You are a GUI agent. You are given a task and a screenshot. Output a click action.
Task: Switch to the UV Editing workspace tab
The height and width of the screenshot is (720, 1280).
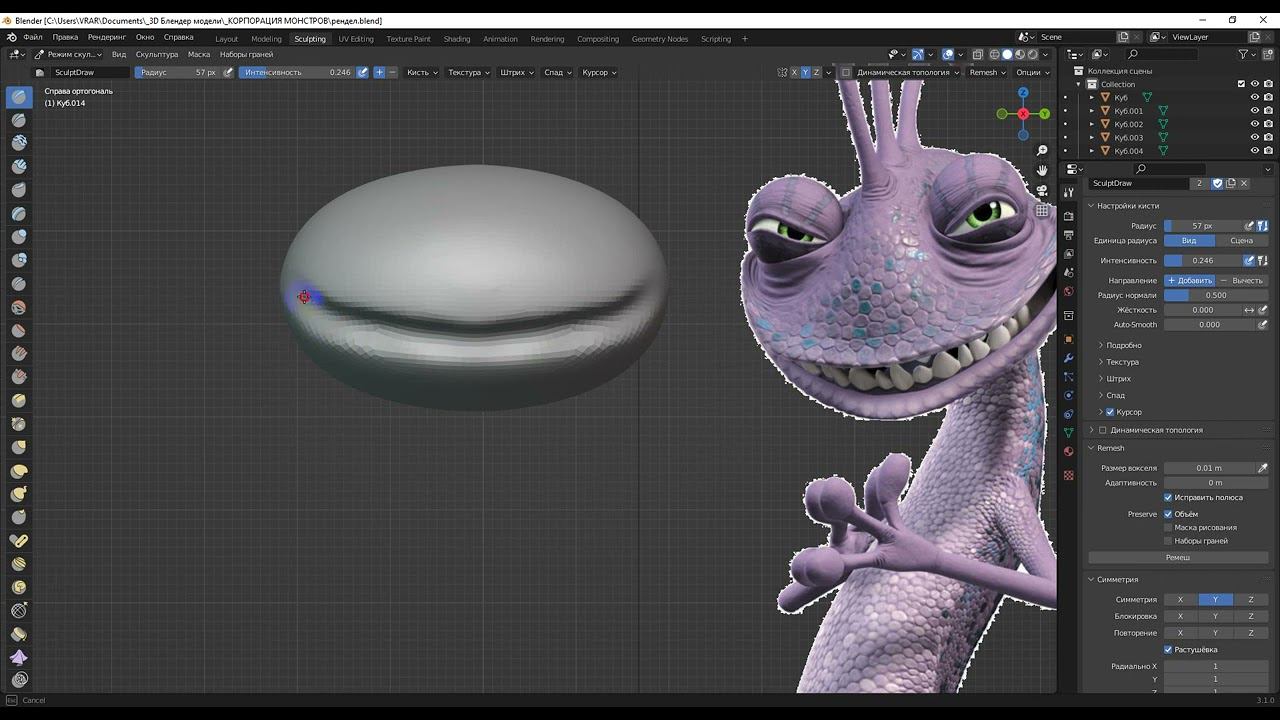(355, 39)
